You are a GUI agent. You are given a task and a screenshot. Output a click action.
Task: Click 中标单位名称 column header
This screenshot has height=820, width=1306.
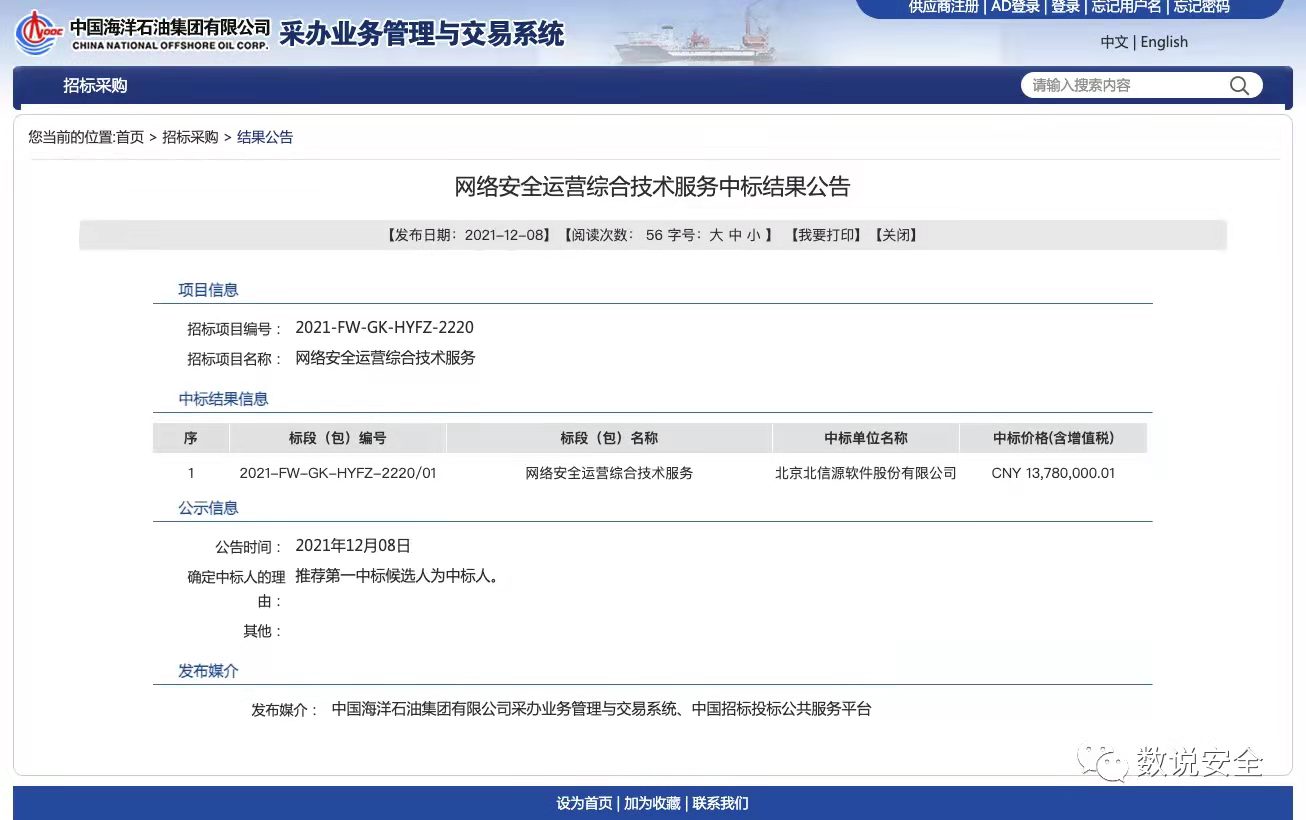(x=866, y=438)
